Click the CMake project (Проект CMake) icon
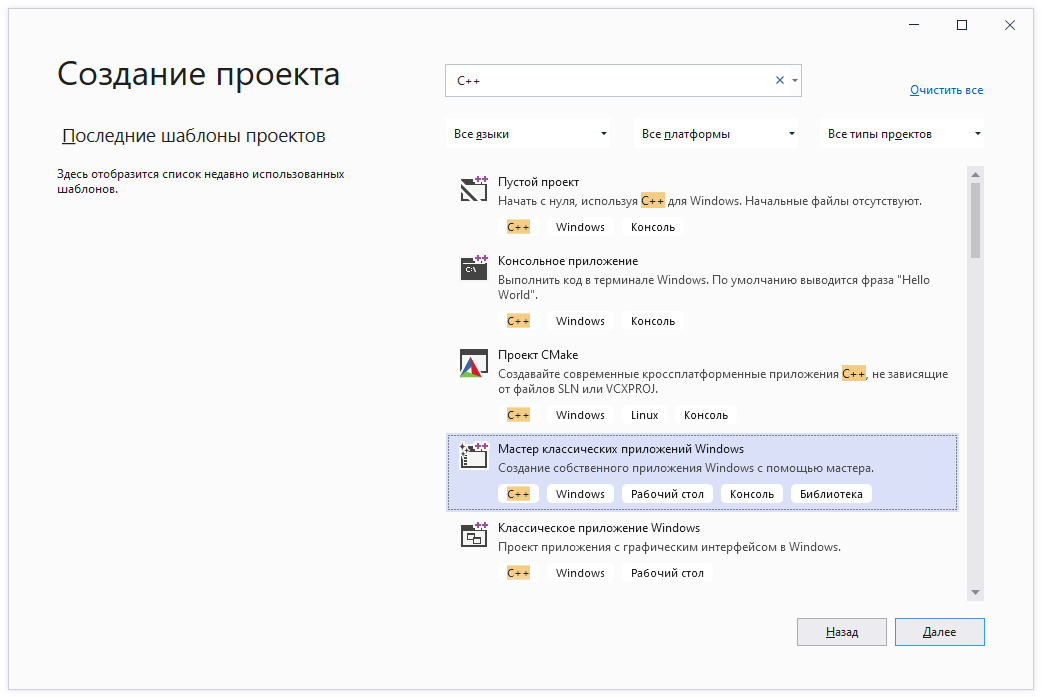Viewport: 1042px width, 698px height. point(473,363)
